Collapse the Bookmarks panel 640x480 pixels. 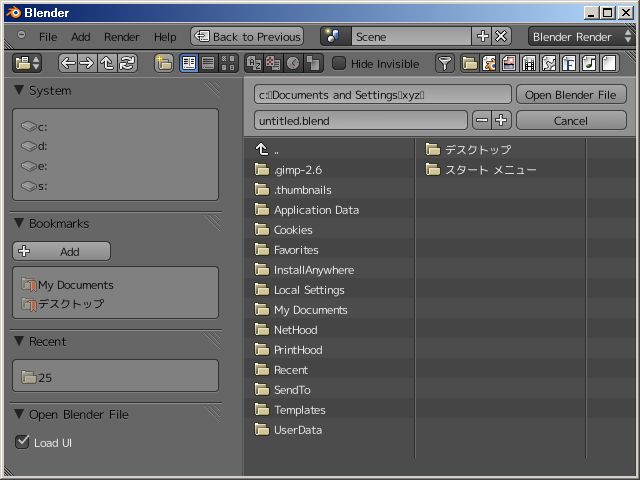point(19,223)
